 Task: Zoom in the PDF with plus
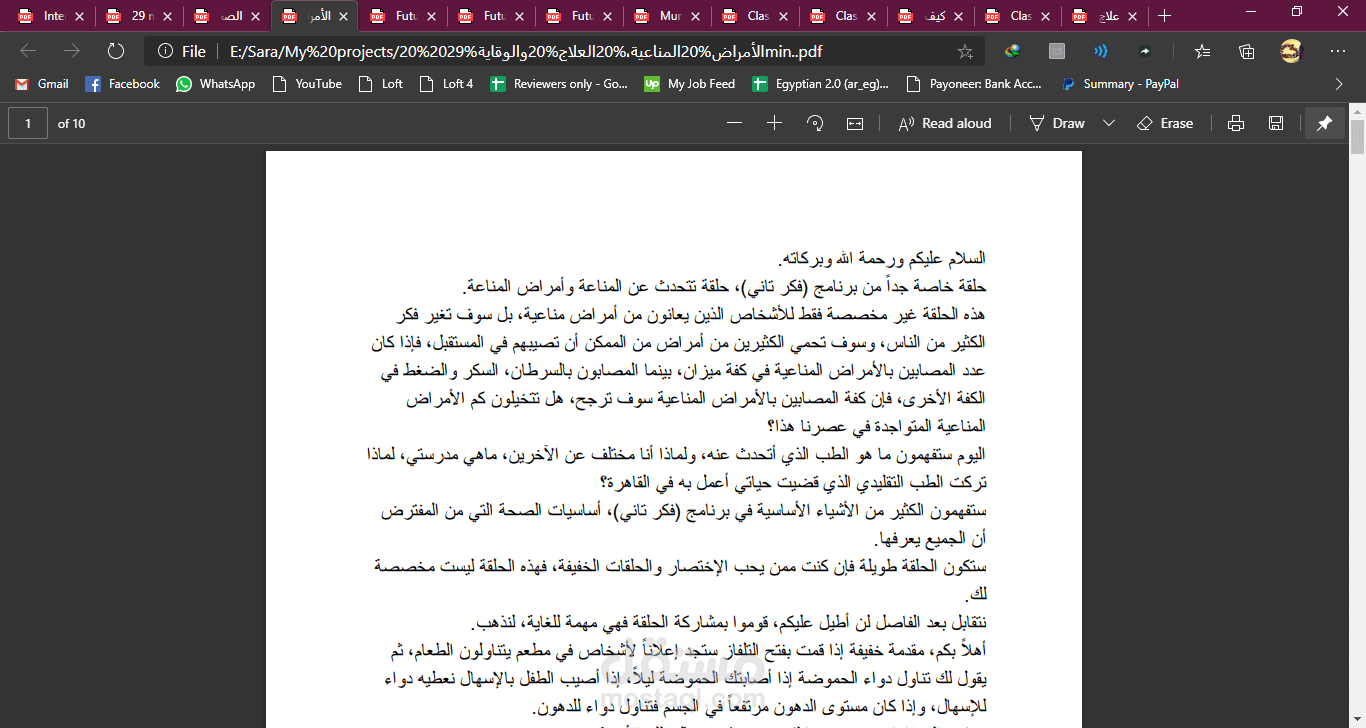(774, 123)
